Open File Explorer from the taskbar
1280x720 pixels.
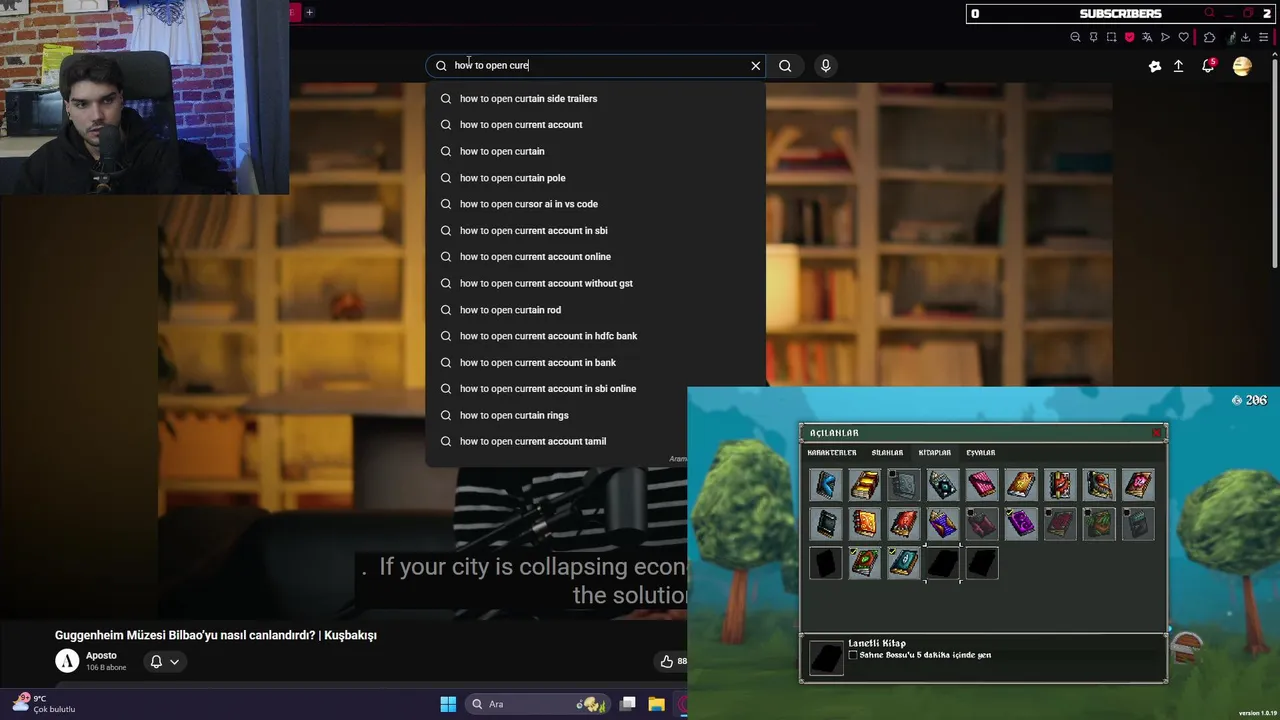point(656,704)
